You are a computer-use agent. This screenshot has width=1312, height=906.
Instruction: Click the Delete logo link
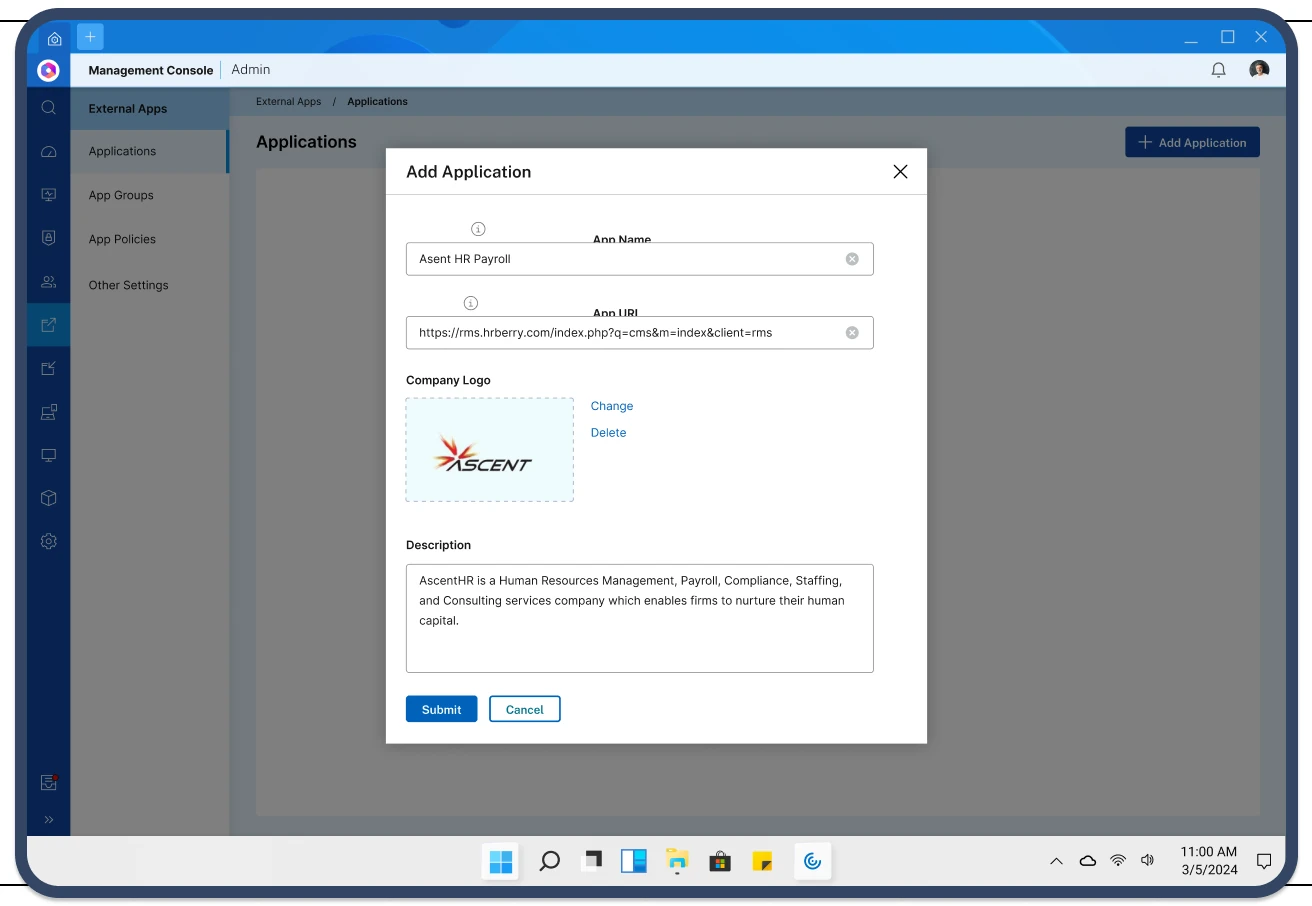pos(608,433)
